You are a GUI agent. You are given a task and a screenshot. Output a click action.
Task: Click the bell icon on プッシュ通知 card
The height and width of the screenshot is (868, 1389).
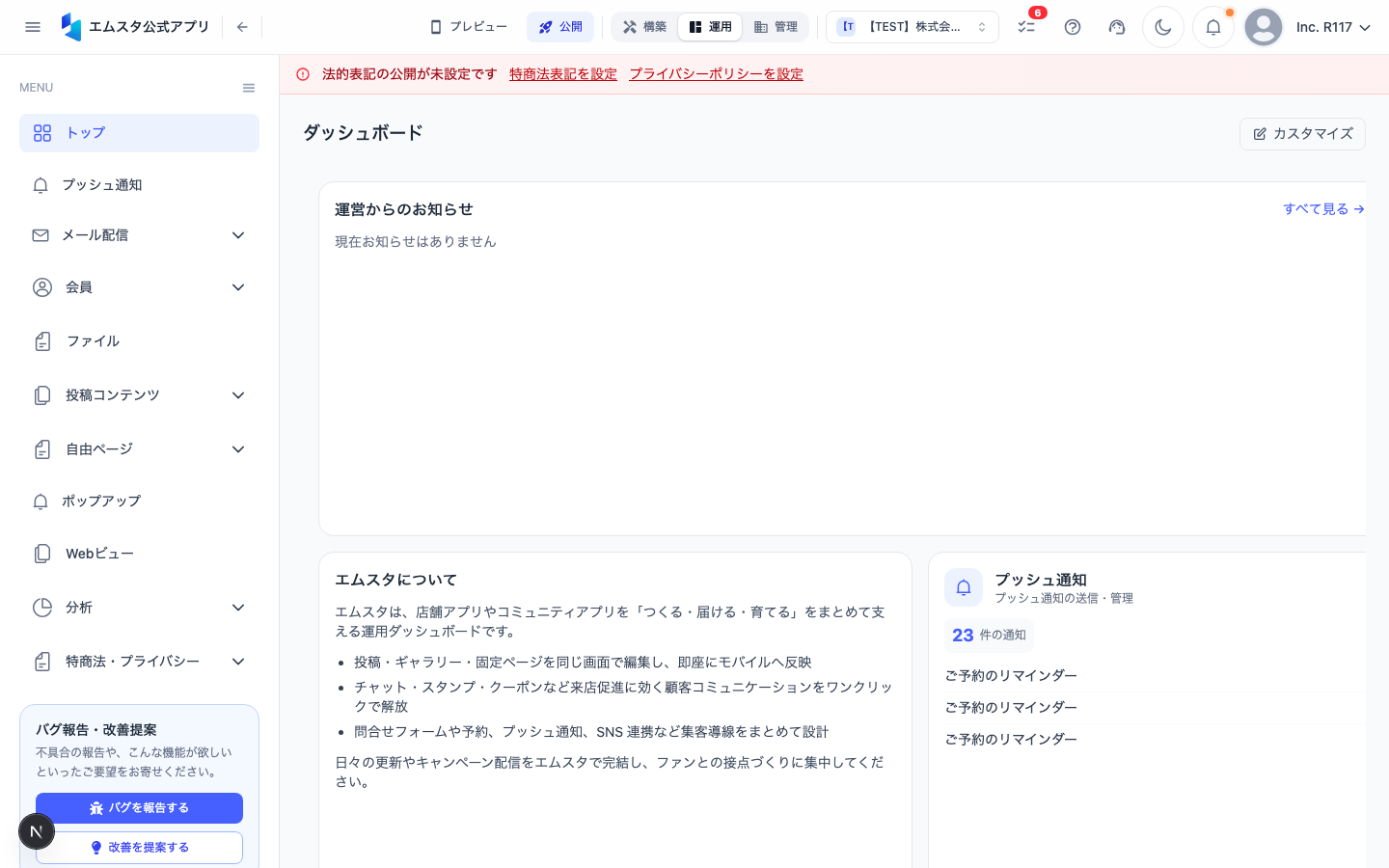tap(964, 587)
